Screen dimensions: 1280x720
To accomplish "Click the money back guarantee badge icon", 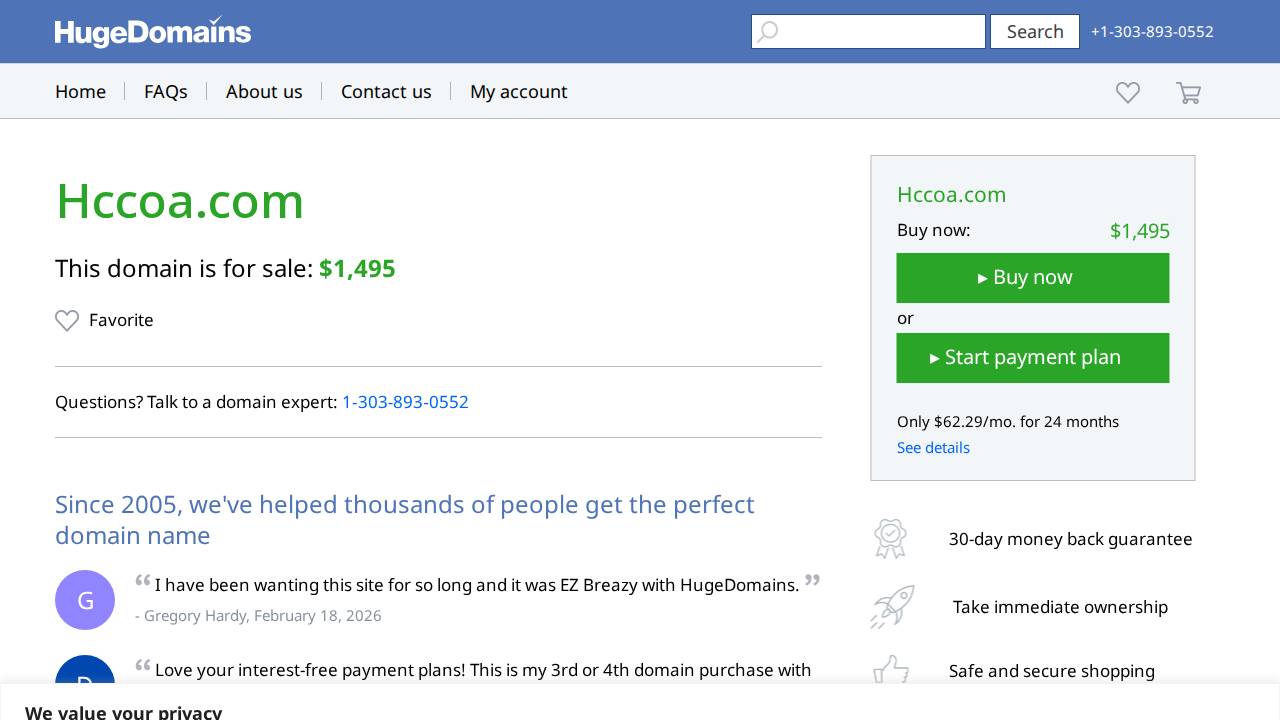I will click(x=889, y=539).
